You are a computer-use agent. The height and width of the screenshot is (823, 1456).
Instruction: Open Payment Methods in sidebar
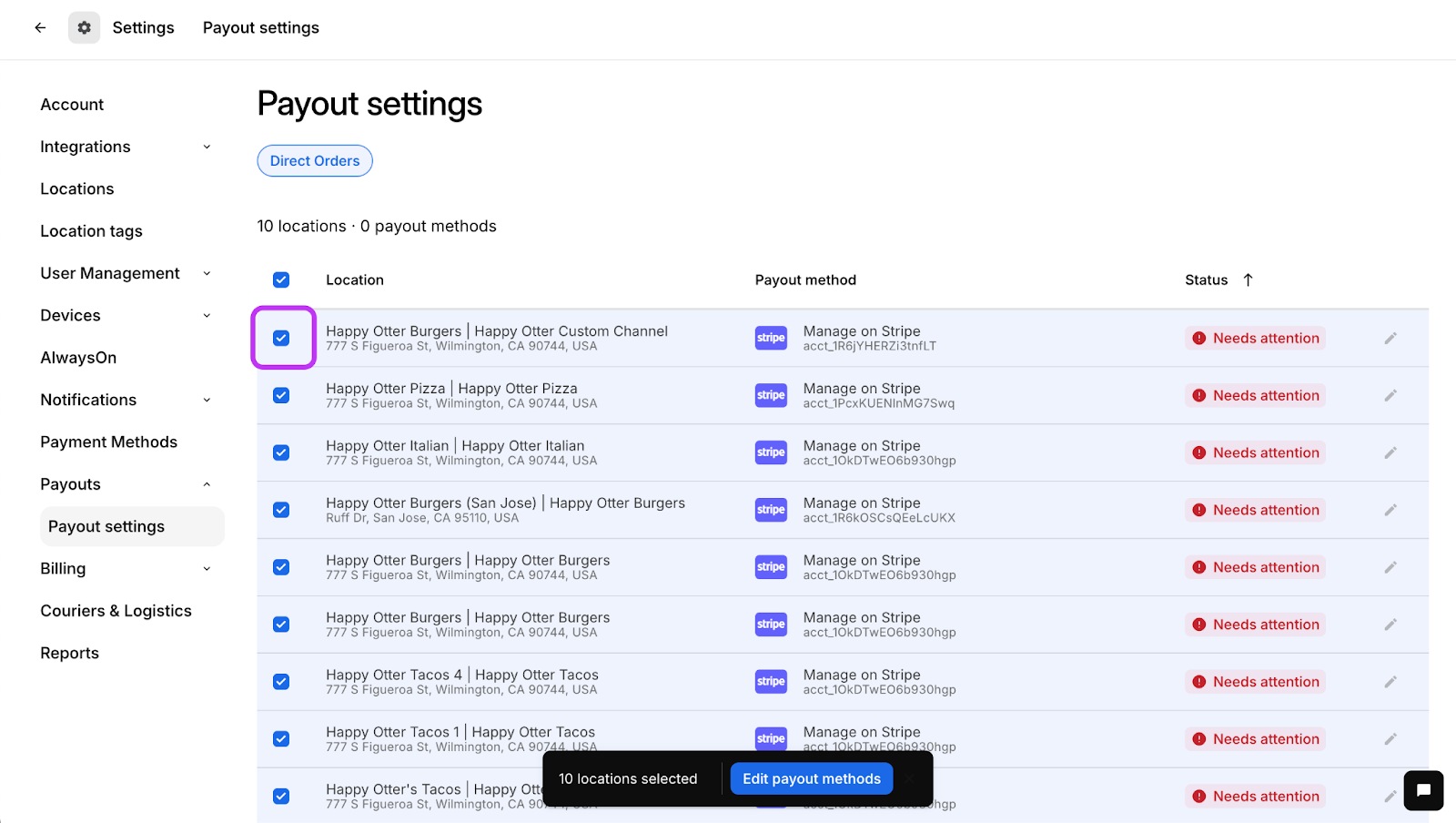108,442
